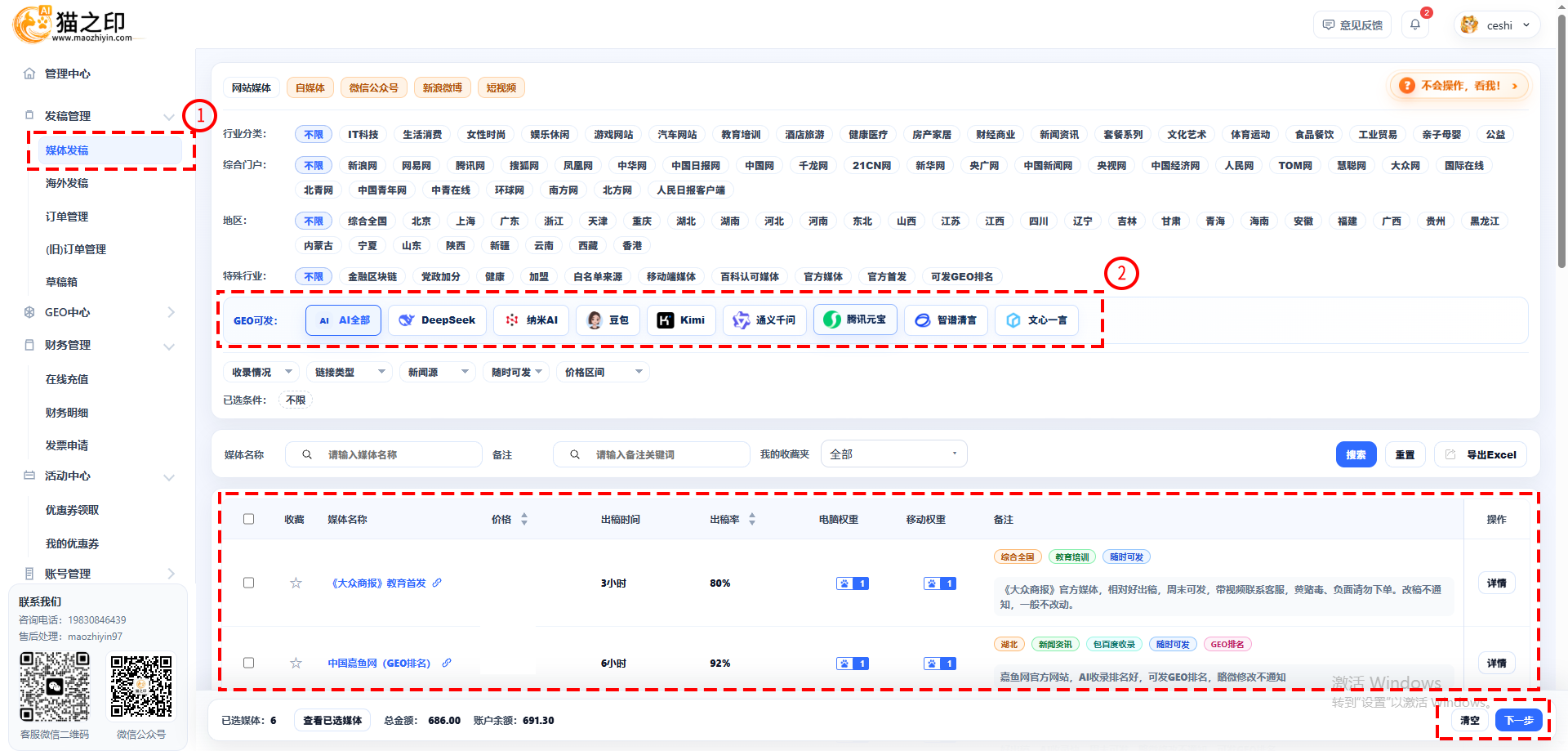The width and height of the screenshot is (1568, 751).
Task: Open the notification bell
Action: [x=1415, y=25]
